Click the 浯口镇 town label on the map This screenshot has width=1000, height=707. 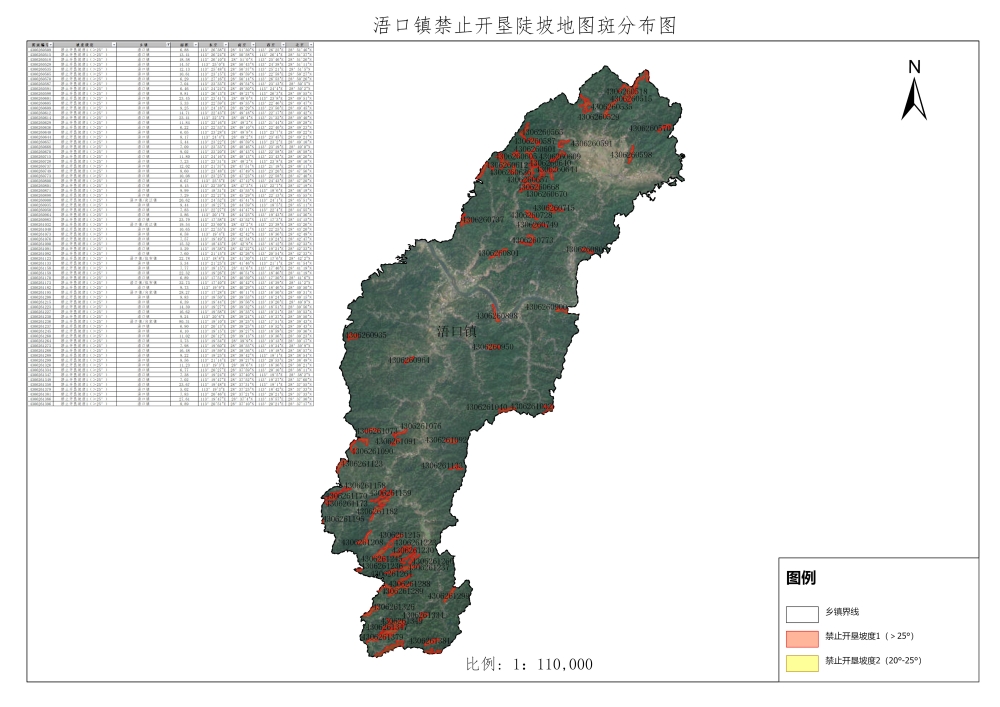[458, 330]
